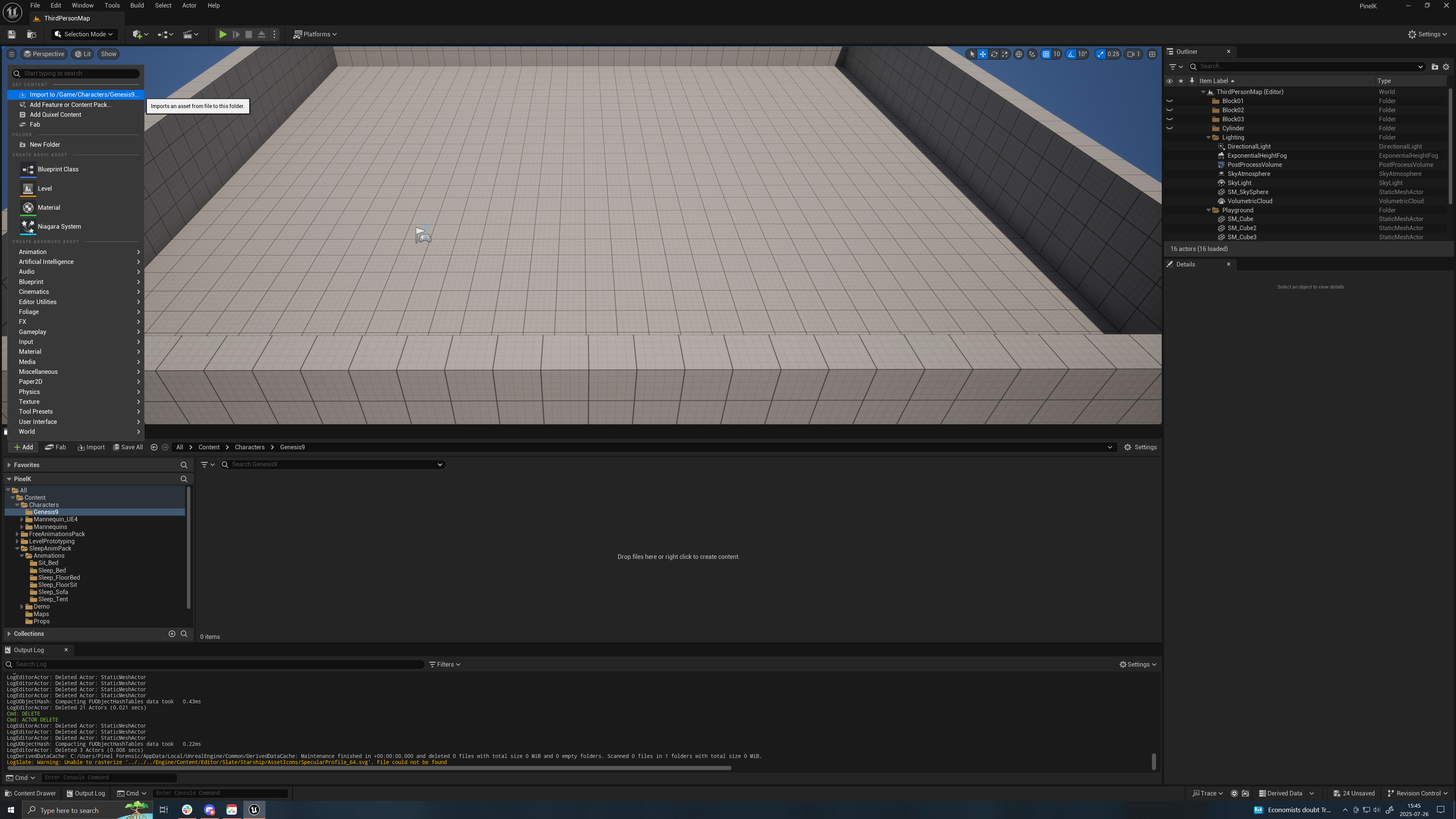1456x819 pixels.
Task: Click the add collection plus icon
Action: click(x=172, y=634)
